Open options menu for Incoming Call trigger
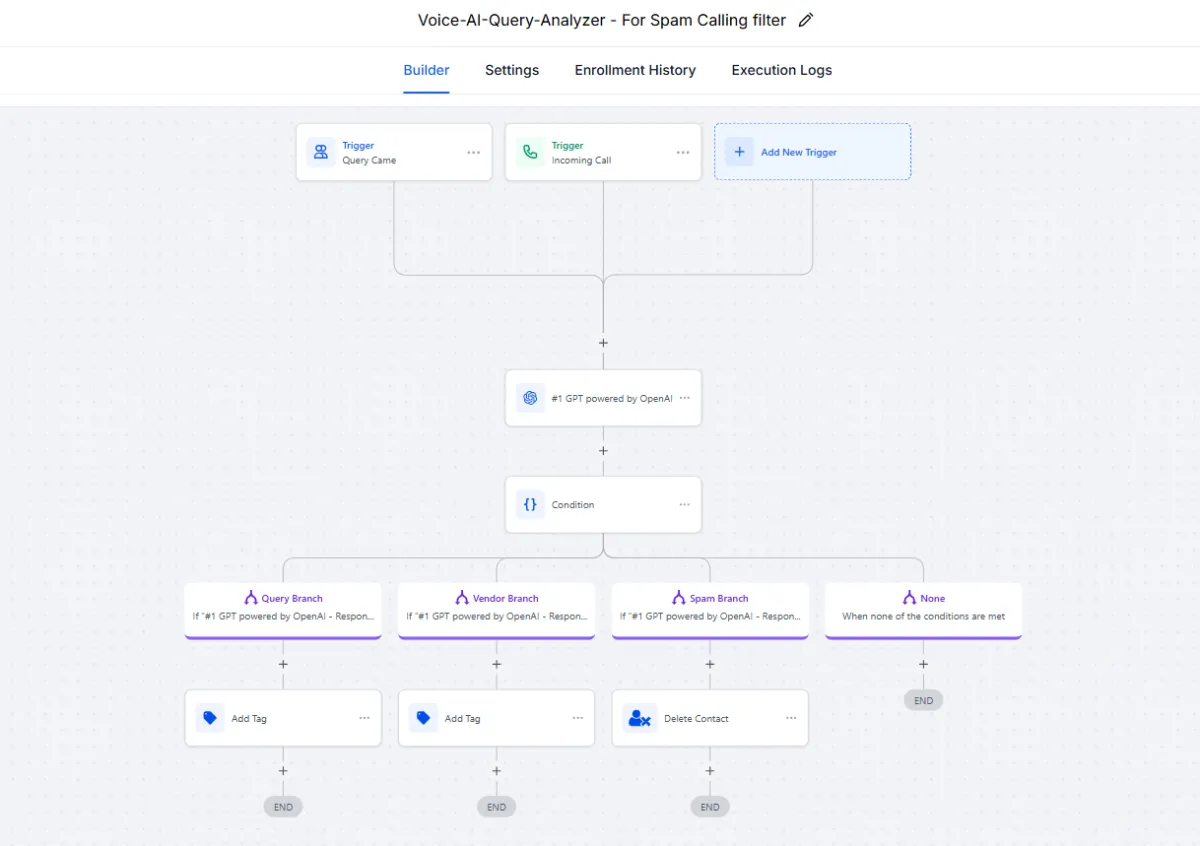Viewport: 1200px width, 846px height. 683,153
